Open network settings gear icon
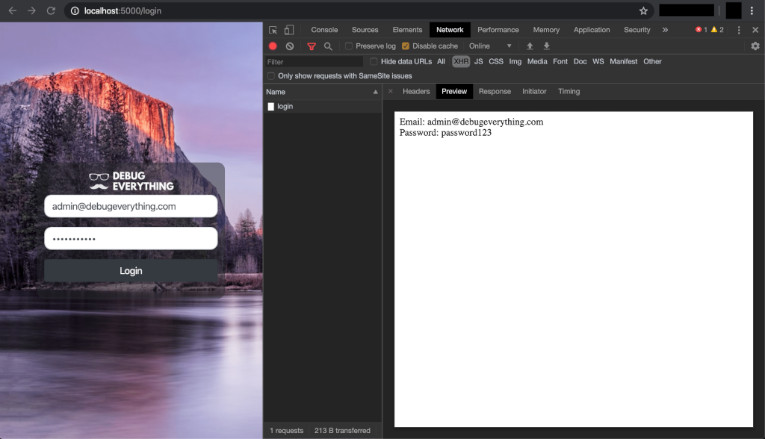The width and height of the screenshot is (765, 439). [x=755, y=46]
